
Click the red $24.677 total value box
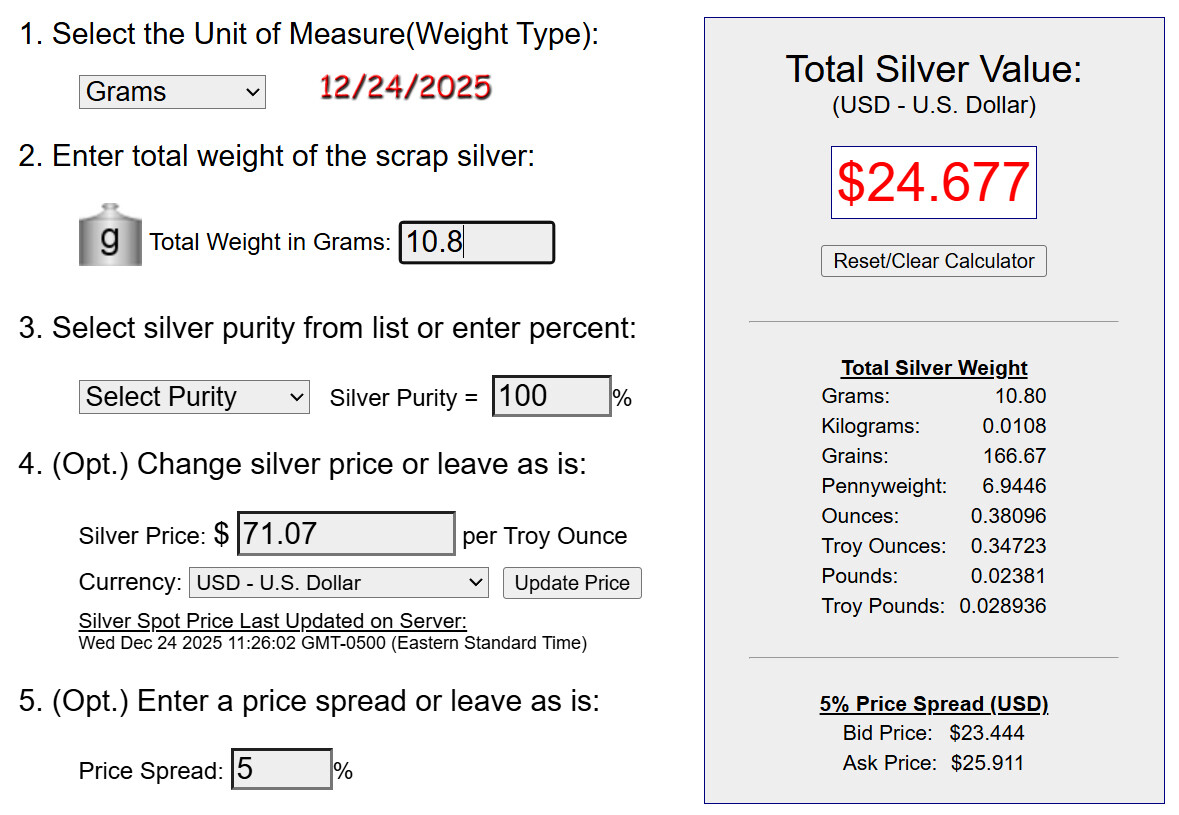[x=933, y=183]
